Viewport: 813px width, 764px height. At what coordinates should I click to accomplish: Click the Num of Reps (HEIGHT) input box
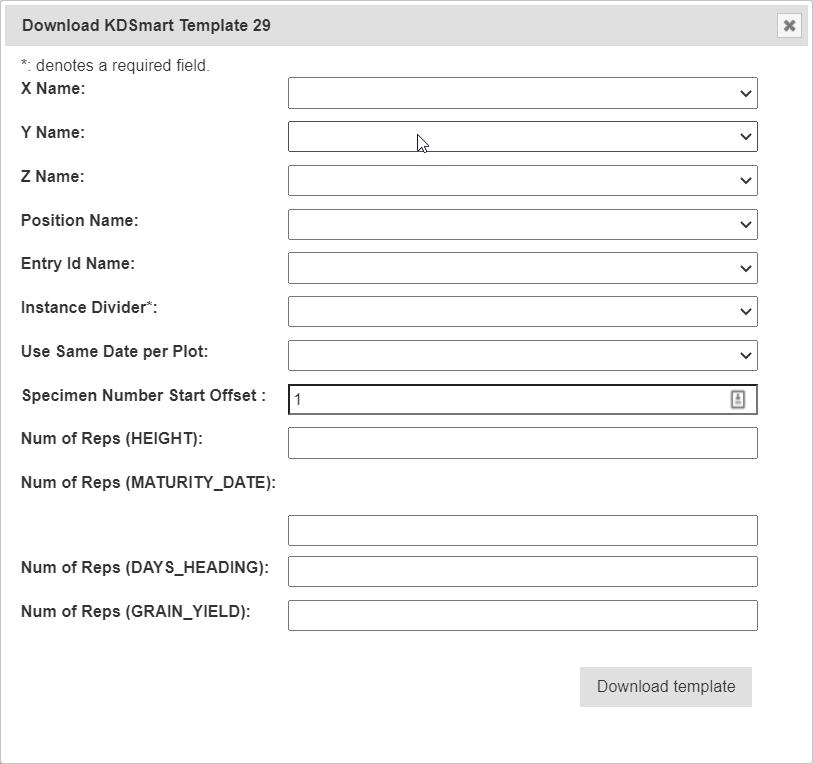(x=522, y=443)
